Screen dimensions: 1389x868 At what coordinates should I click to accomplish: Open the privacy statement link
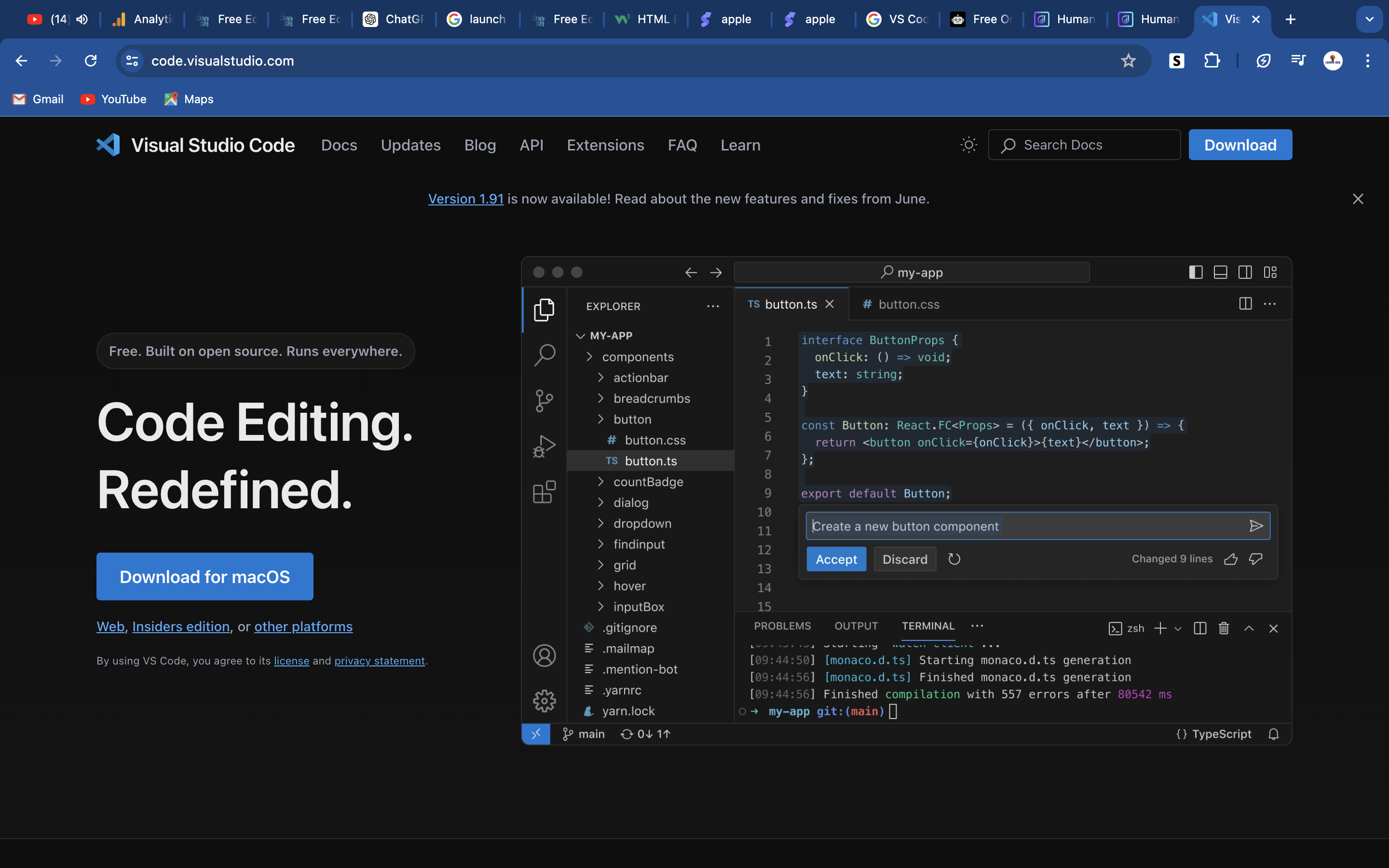pos(380,661)
